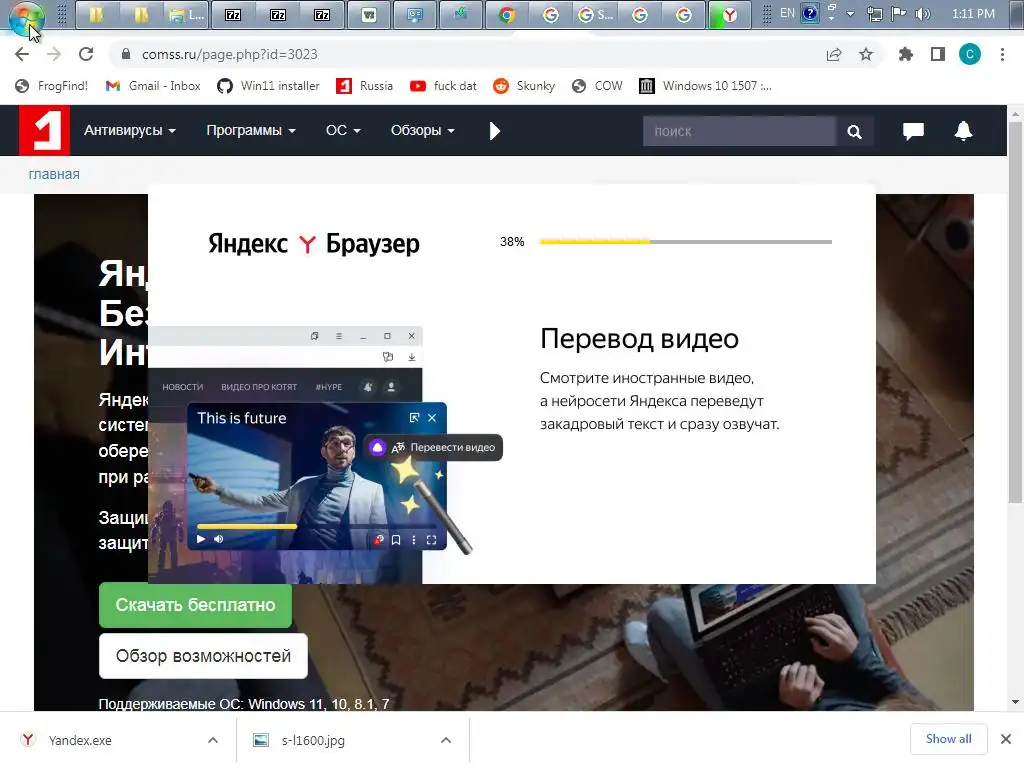Click the browser forward arrow
Image resolution: width=1024 pixels, height=768 pixels.
tap(54, 54)
